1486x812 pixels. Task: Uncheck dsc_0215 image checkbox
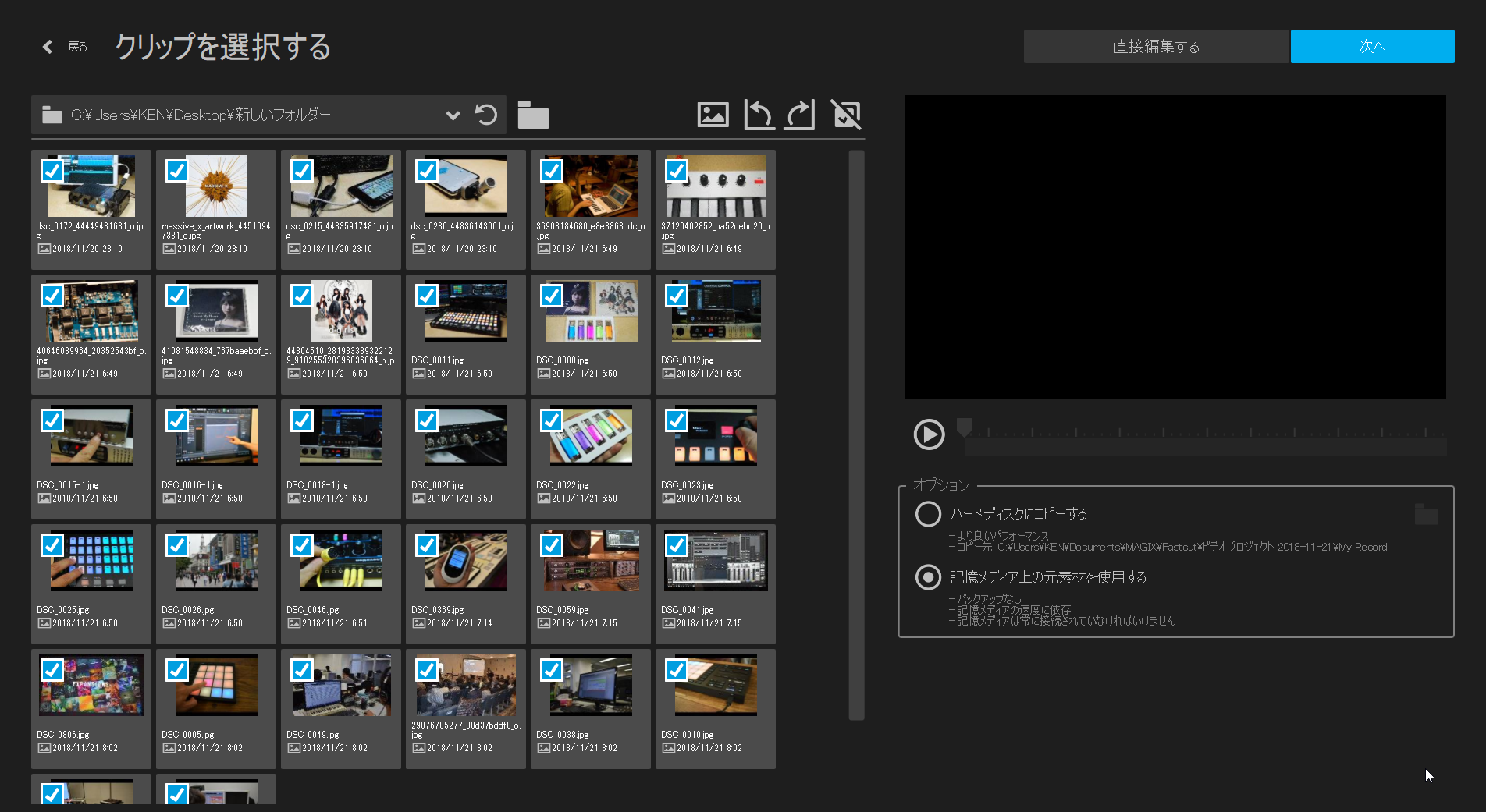(302, 171)
